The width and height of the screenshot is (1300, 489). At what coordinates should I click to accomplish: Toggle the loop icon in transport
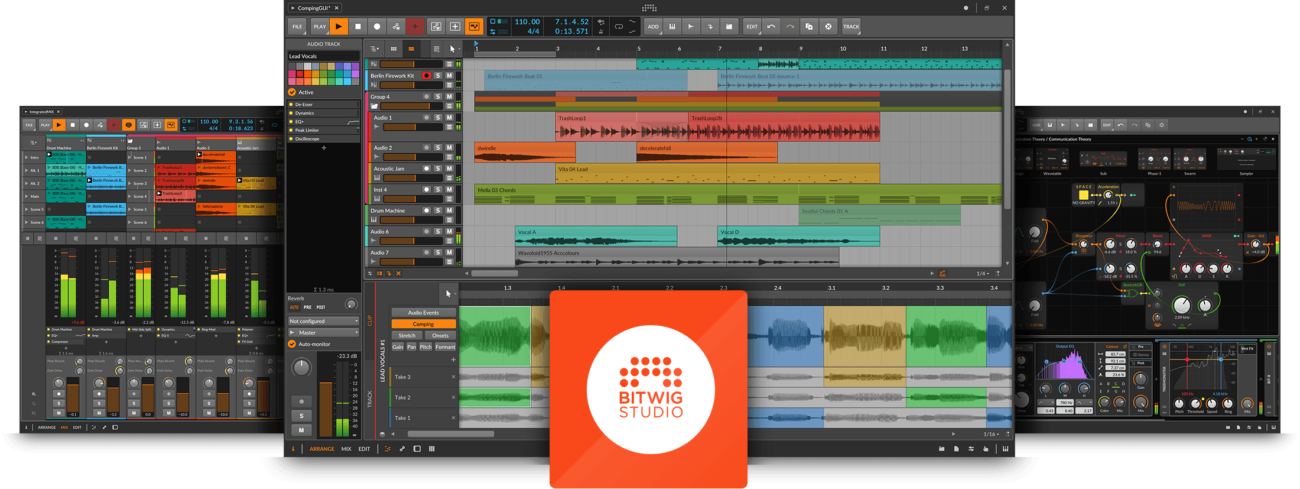618,27
